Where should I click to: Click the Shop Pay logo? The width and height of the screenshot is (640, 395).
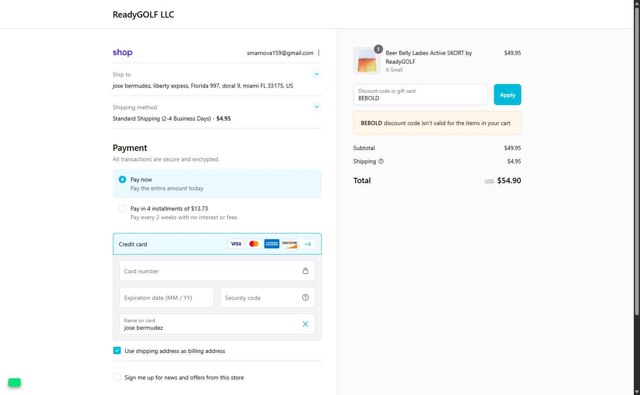122,52
